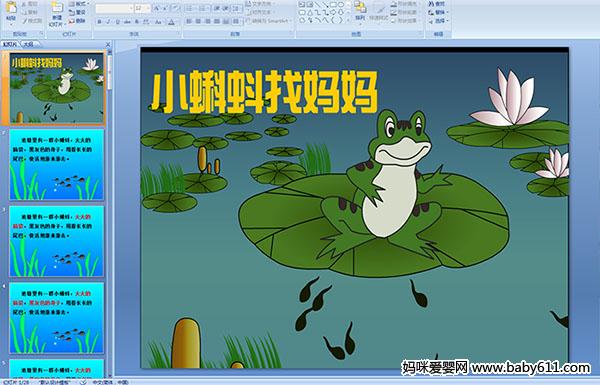
Task: Open the Clipboard group dialog launcher
Action: (41, 34)
